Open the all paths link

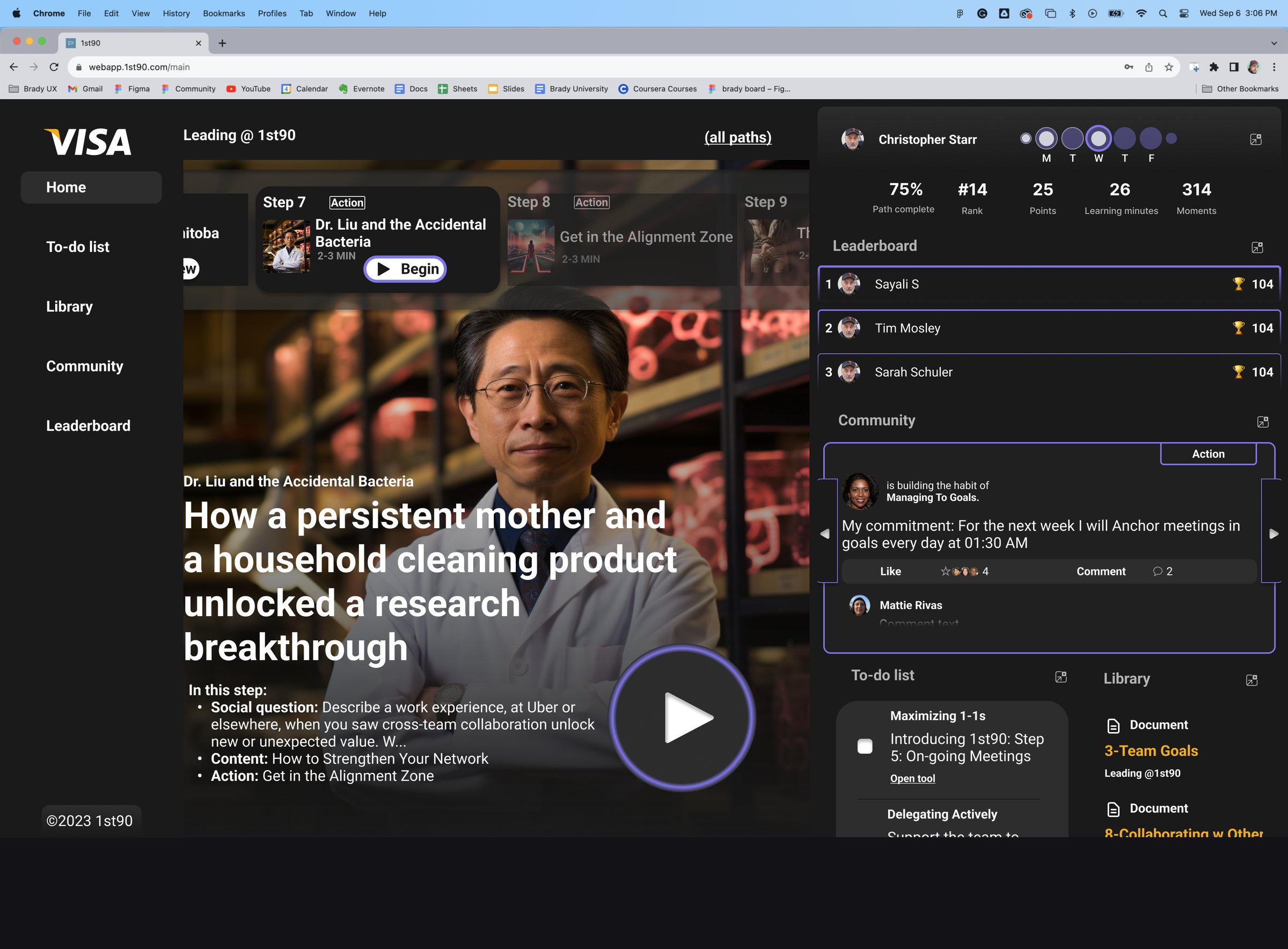coord(737,137)
